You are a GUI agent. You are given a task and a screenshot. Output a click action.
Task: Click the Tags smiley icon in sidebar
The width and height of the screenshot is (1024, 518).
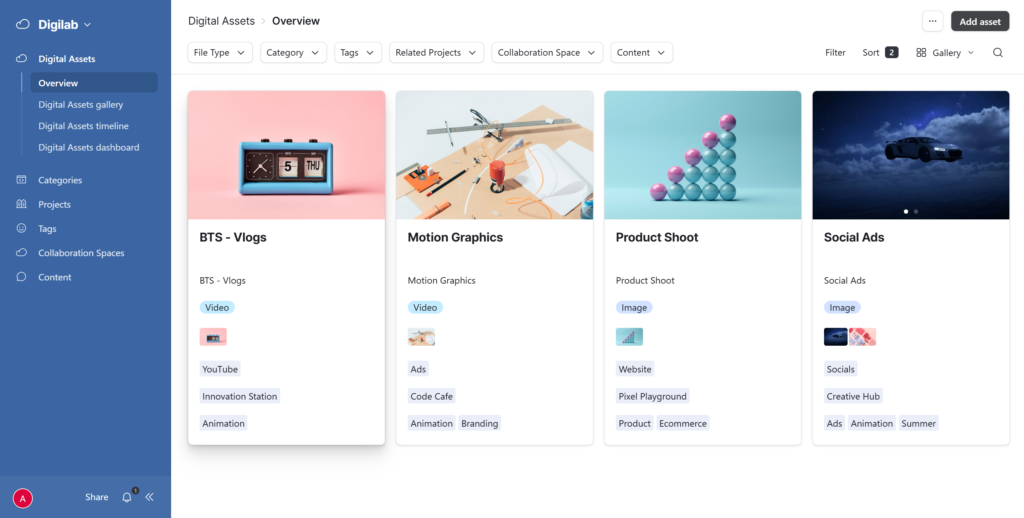pyautogui.click(x=22, y=229)
